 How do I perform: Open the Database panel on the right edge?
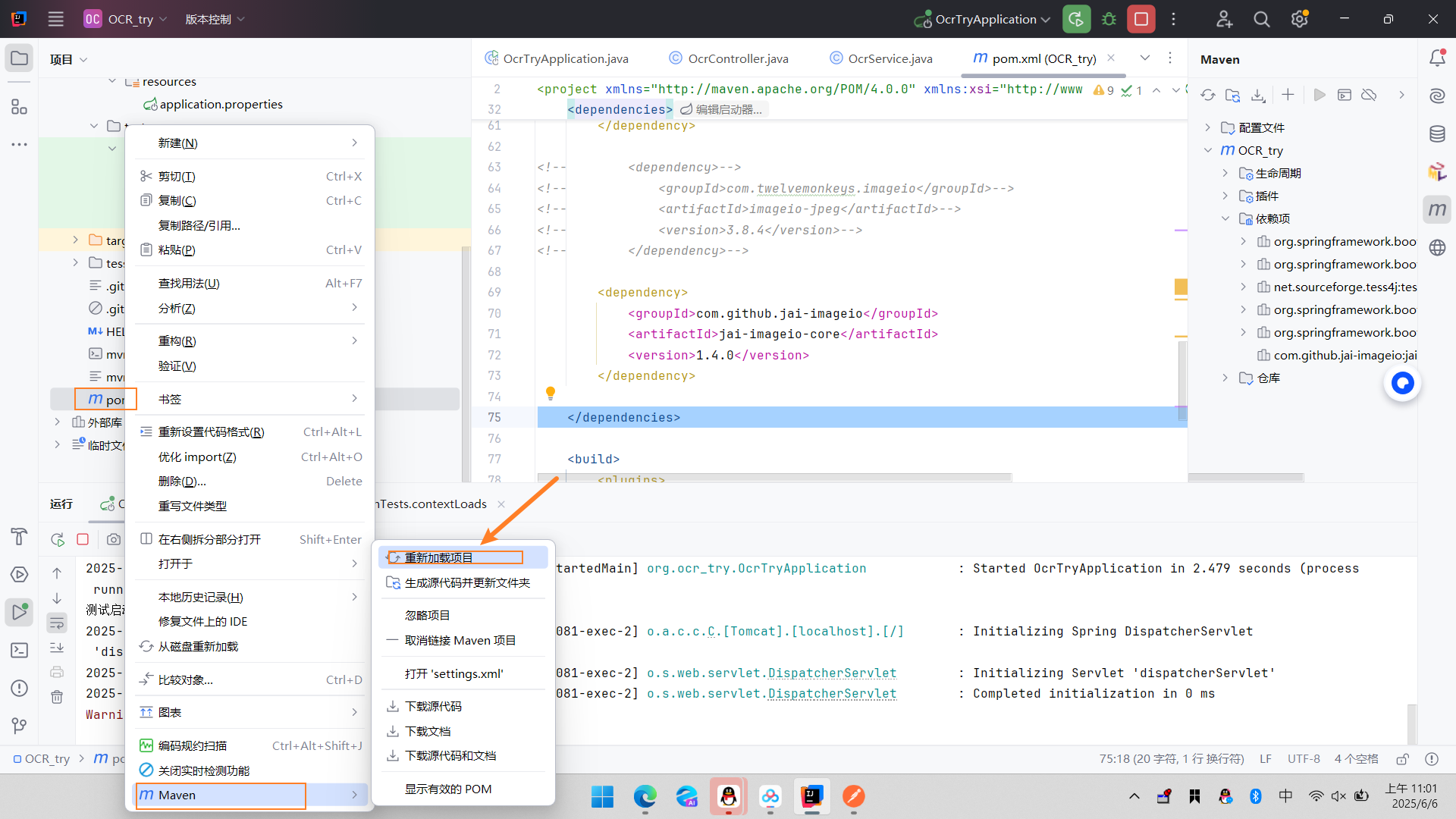(x=1438, y=133)
